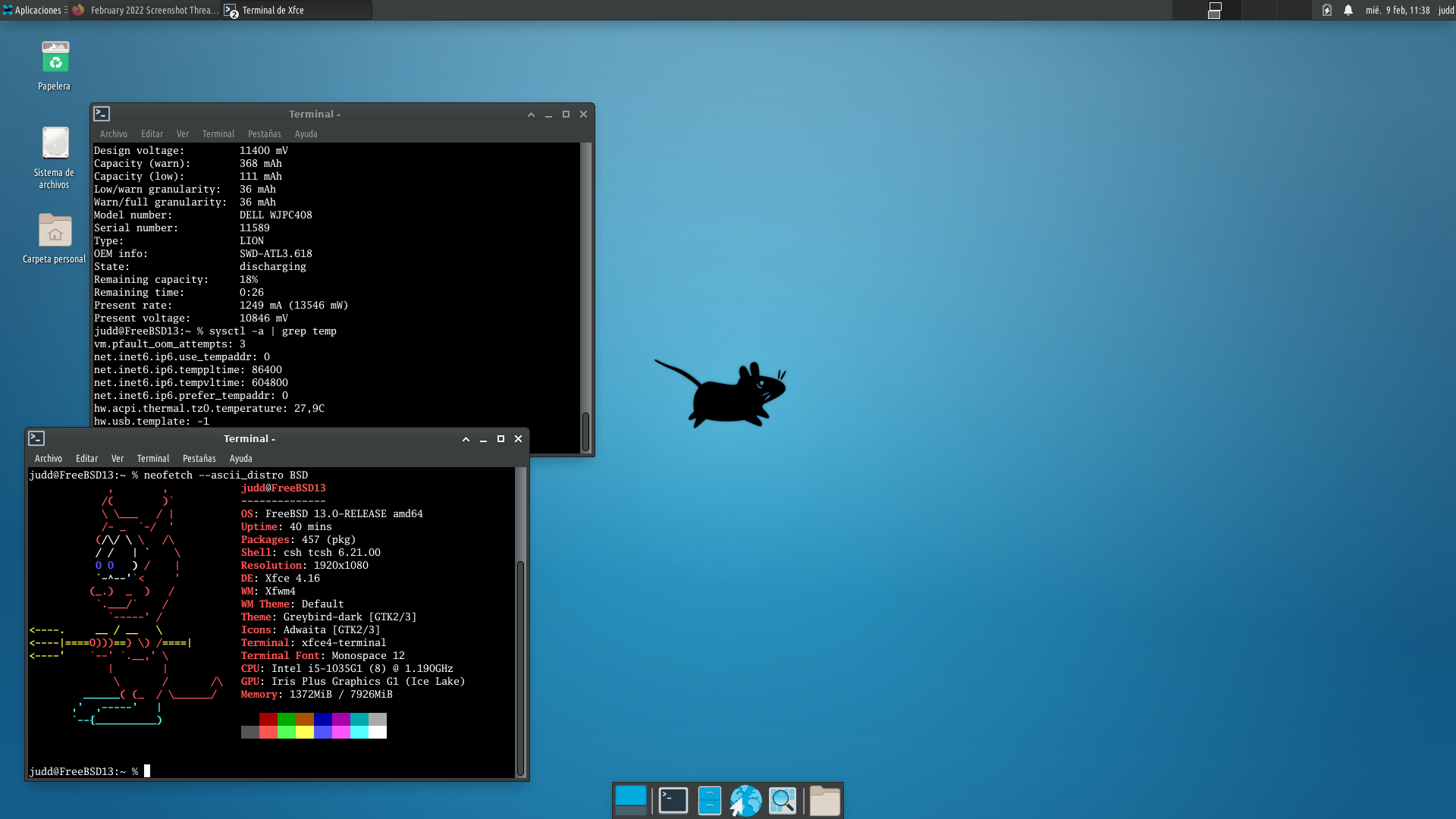Minimize the lower Terminal window
The height and width of the screenshot is (819, 1456).
click(483, 439)
